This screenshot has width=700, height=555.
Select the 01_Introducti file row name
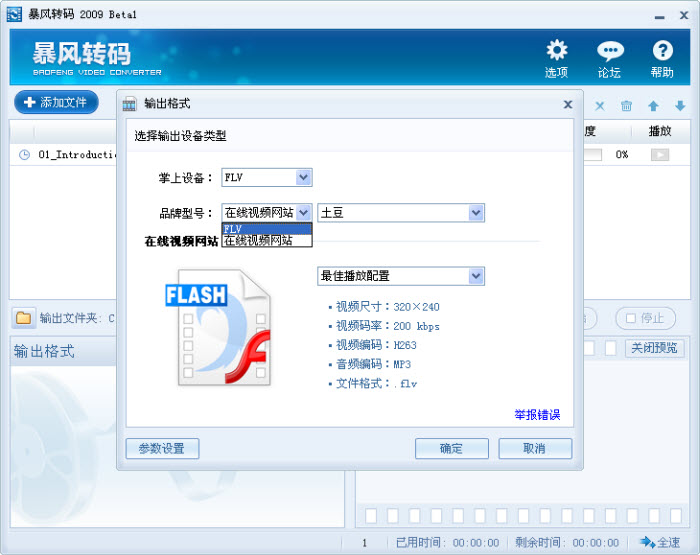click(x=77, y=154)
